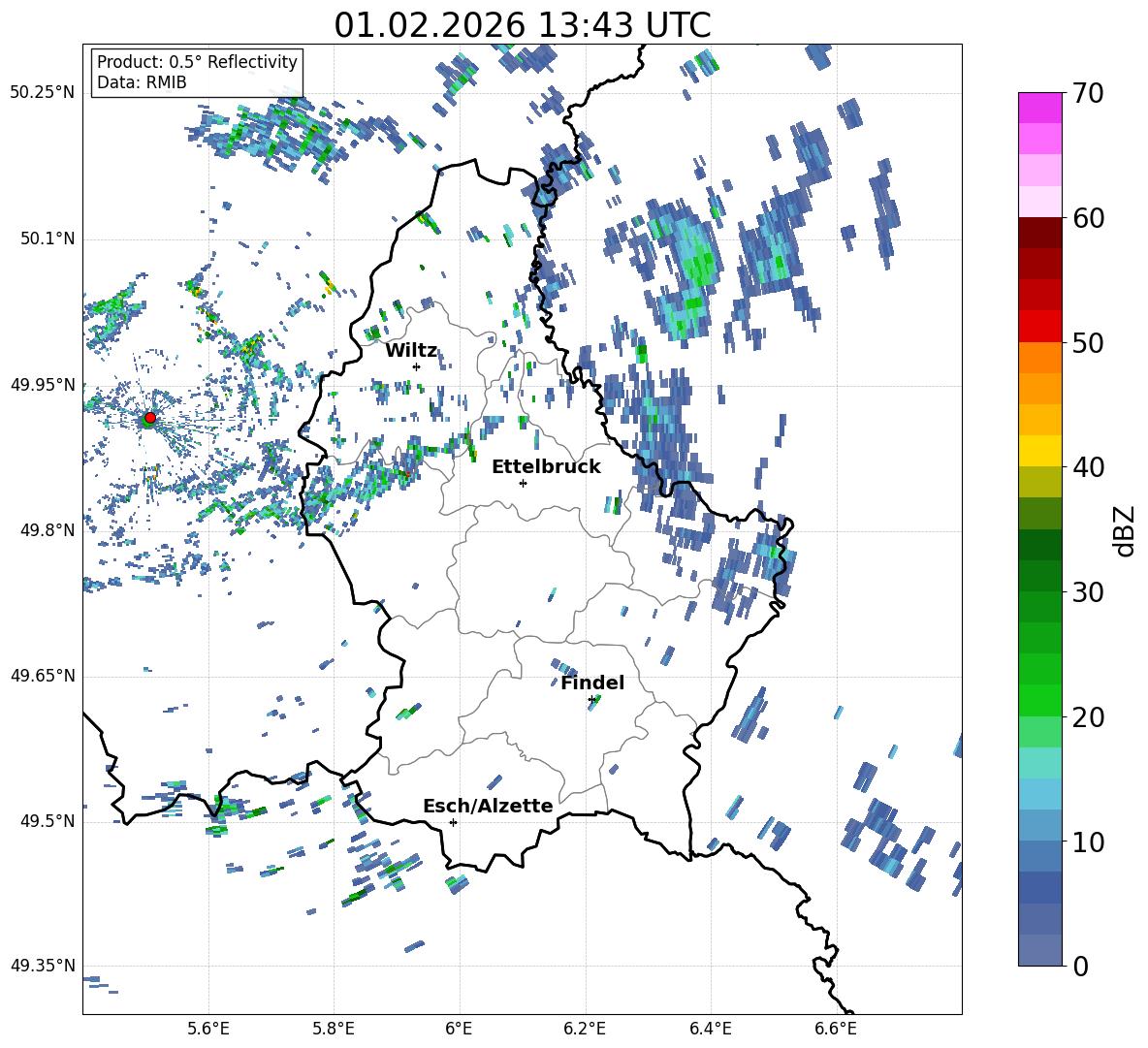Click the bright green colorbar segment above 20
Screen dimensions: 1148x1048
(1039, 700)
